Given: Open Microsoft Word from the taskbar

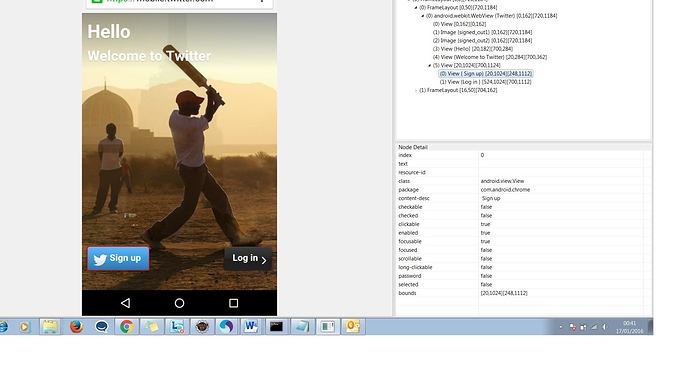Looking at the screenshot, I should [x=251, y=327].
